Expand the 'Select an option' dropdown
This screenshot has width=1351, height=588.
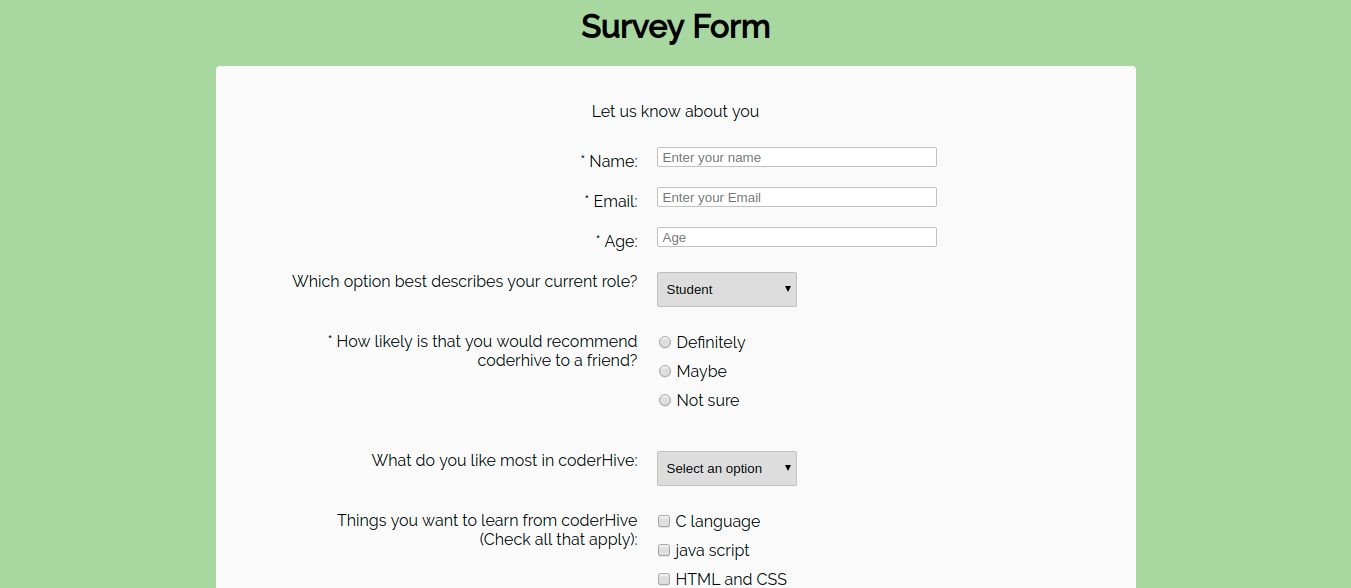(x=726, y=469)
